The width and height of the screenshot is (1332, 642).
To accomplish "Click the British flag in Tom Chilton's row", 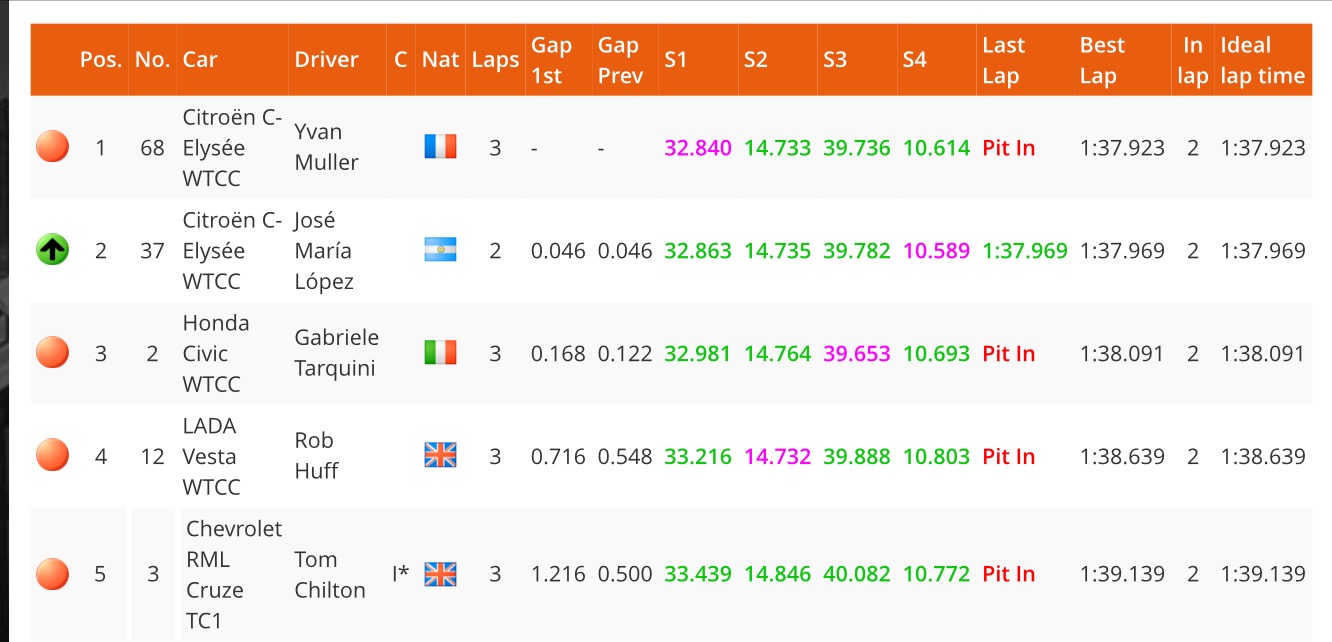I will point(440,574).
